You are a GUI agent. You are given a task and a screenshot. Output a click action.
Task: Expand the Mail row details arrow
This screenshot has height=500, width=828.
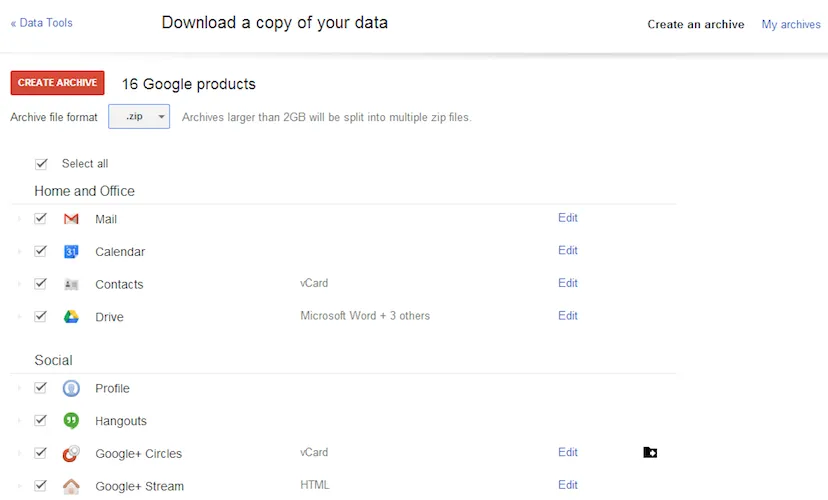(x=18, y=219)
